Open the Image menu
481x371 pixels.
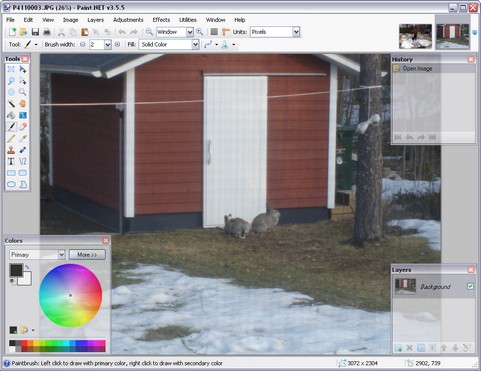click(x=70, y=20)
